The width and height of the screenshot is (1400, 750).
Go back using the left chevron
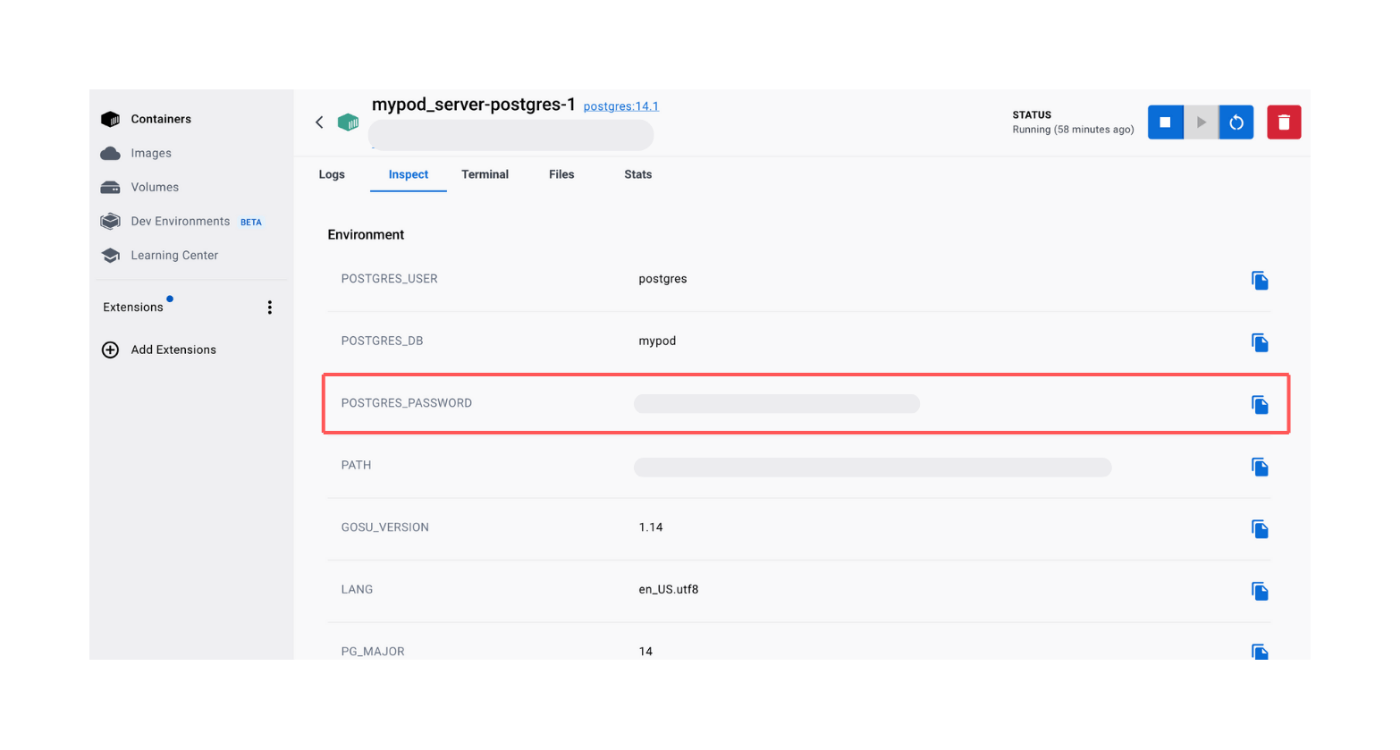coord(319,121)
